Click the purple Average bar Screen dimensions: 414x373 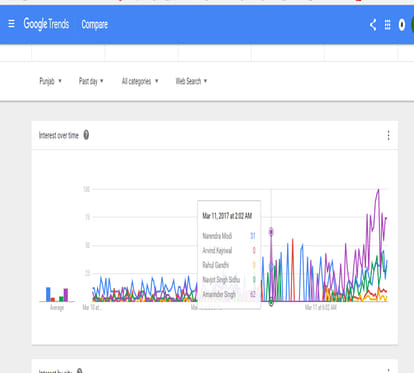point(66,295)
